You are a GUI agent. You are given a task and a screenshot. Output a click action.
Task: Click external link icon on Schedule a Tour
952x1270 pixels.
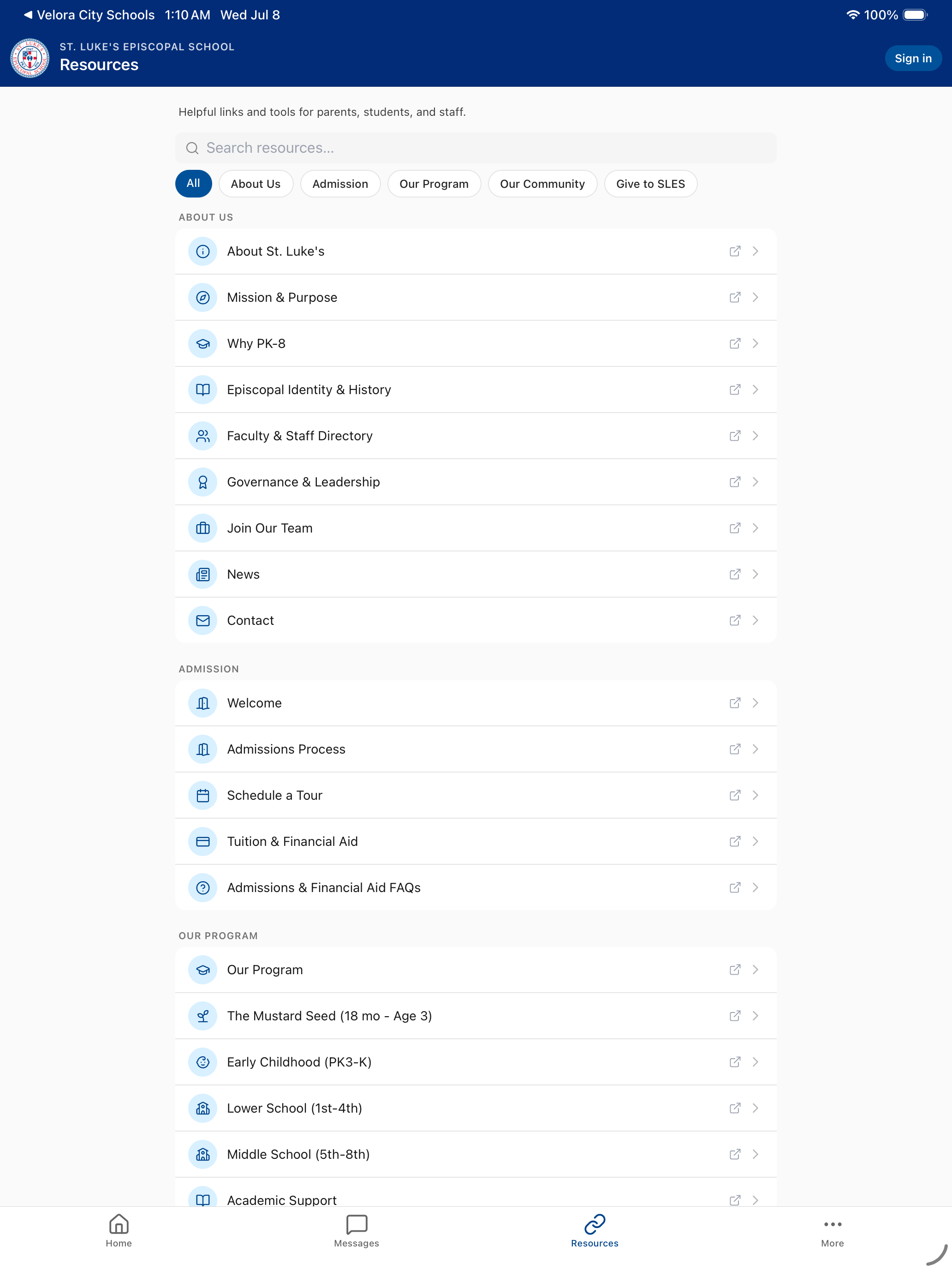[734, 795]
